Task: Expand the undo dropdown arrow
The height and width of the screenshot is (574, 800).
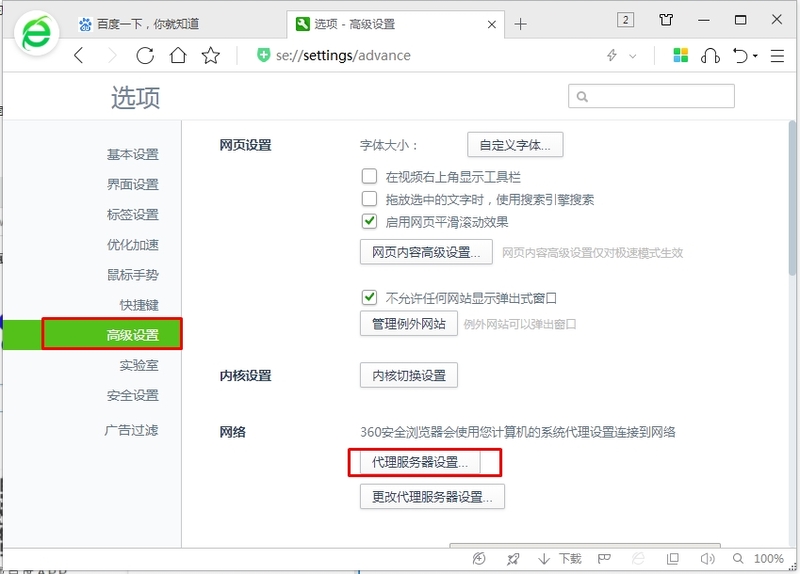Action: (755, 56)
